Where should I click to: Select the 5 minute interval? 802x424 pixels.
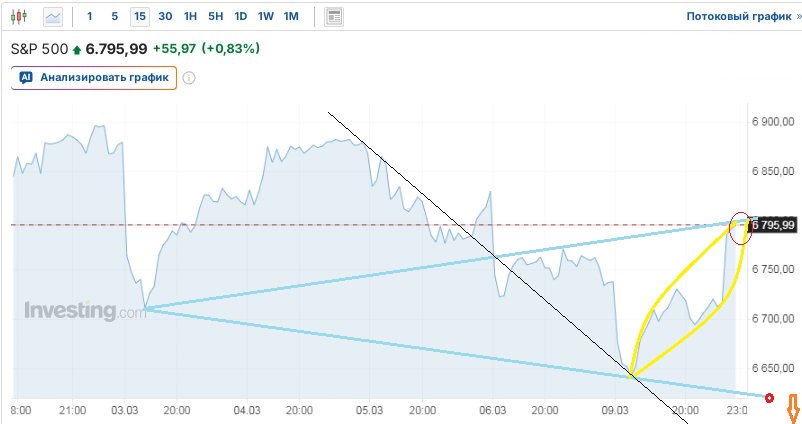[115, 17]
